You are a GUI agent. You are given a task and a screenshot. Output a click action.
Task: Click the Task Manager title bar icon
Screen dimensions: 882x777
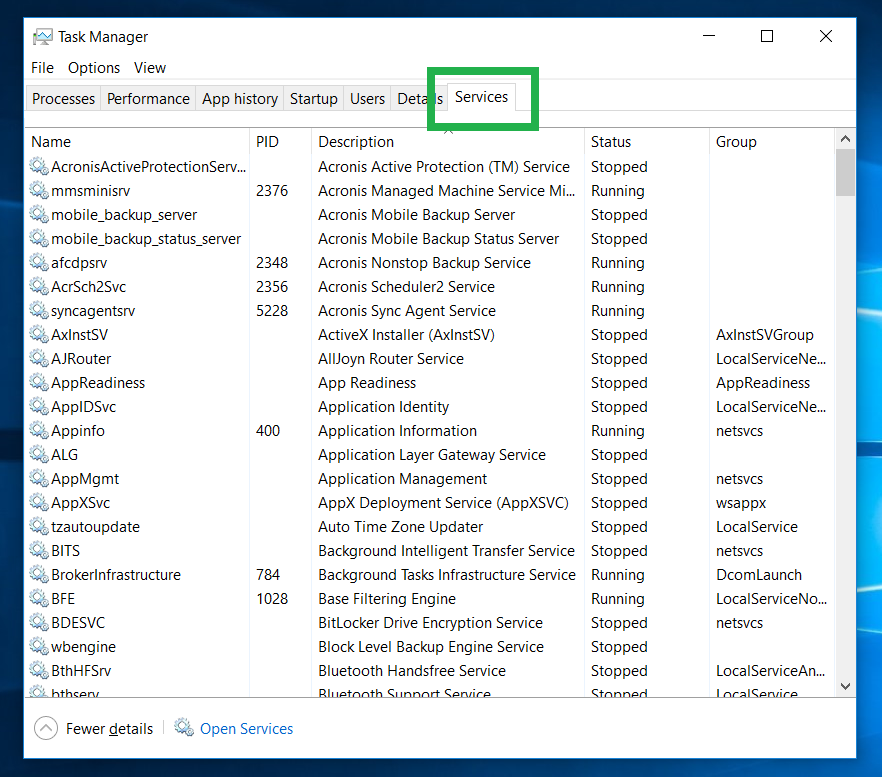point(42,37)
